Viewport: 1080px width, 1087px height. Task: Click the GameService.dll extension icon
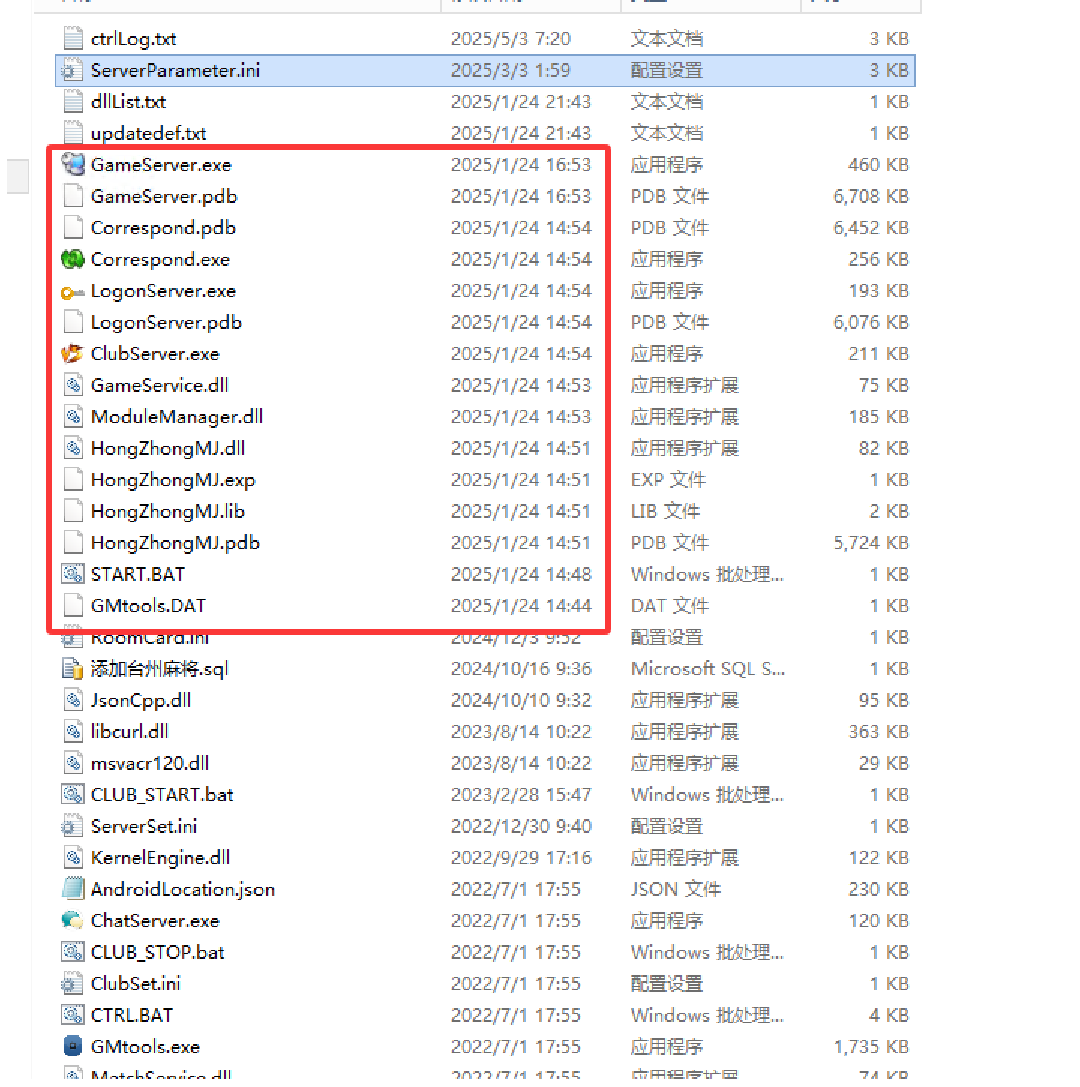pos(73,385)
